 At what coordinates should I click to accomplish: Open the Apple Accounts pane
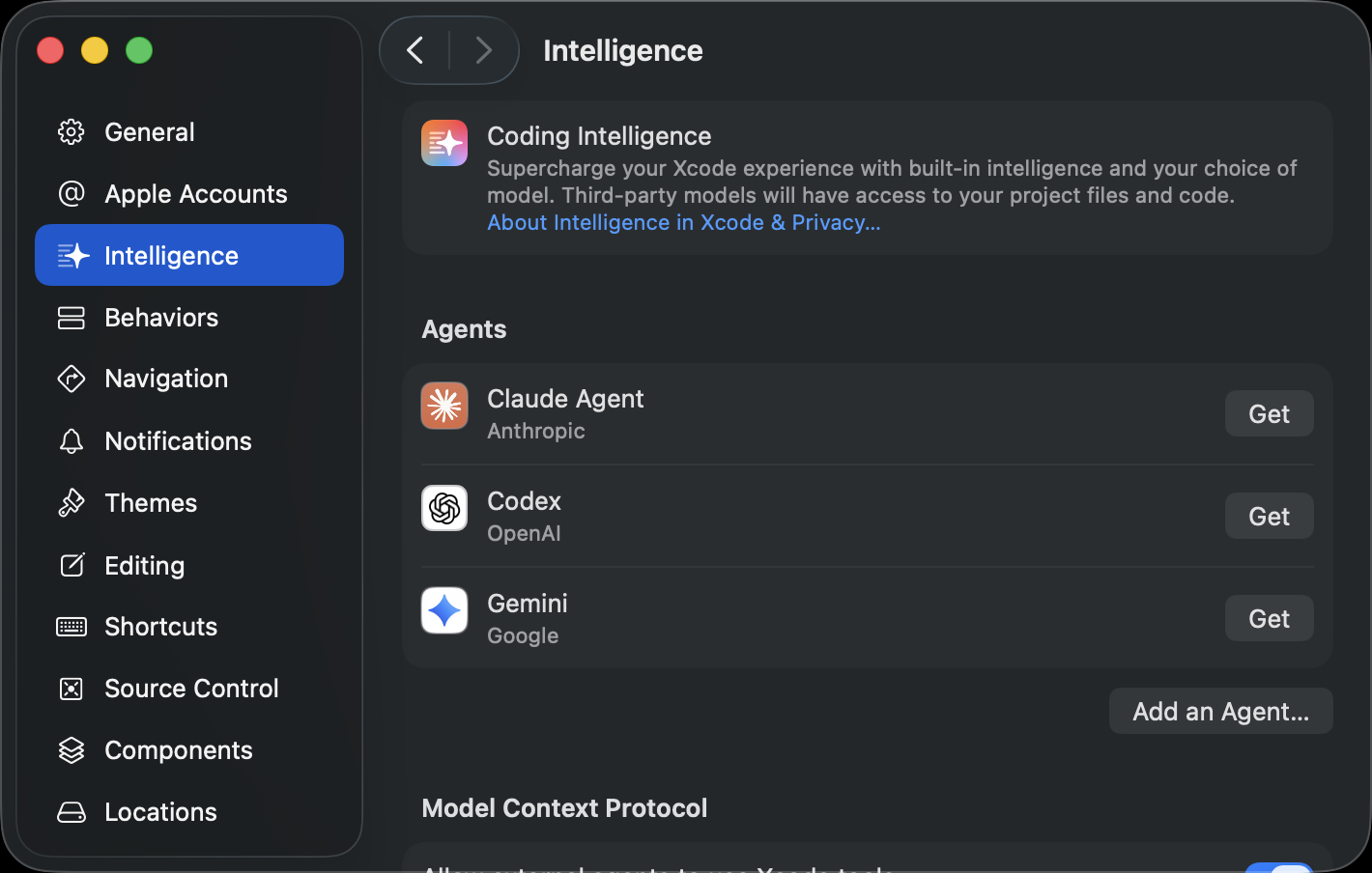tap(189, 193)
